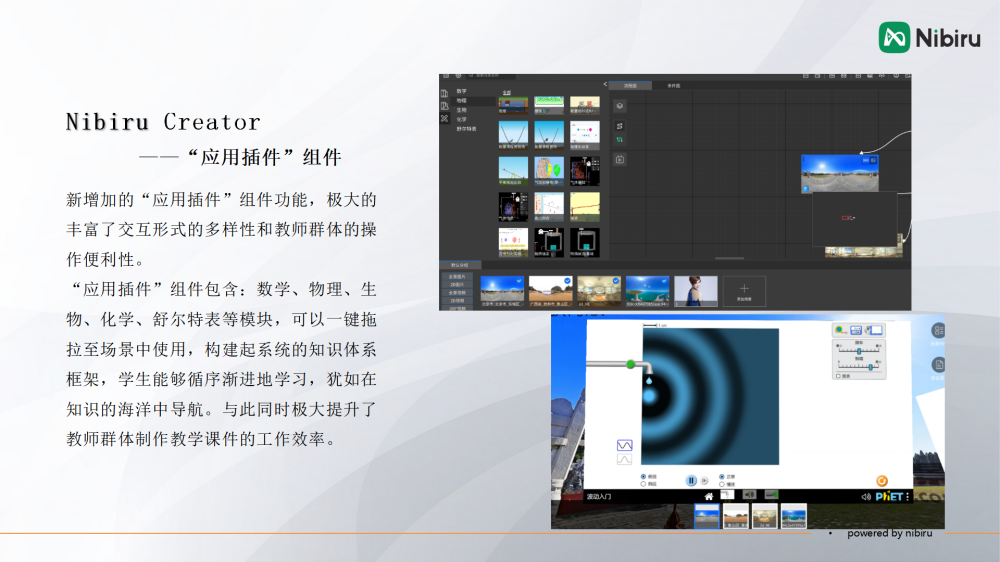The image size is (1000, 562).
Task: Uncheck the first blue-sky scene's checkmark
Action: (x=519, y=281)
